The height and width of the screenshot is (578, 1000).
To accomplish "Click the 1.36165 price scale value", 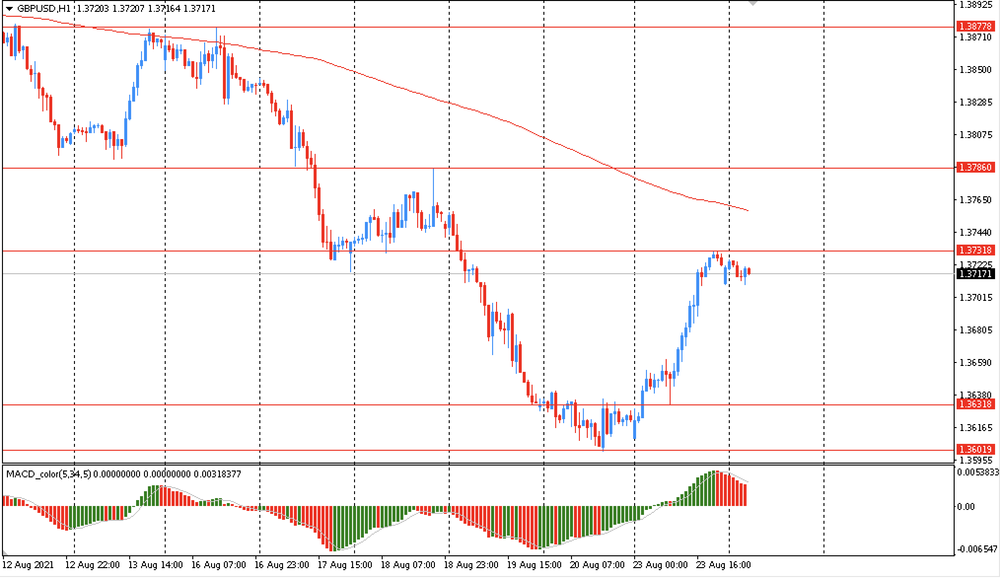I will 976,427.
